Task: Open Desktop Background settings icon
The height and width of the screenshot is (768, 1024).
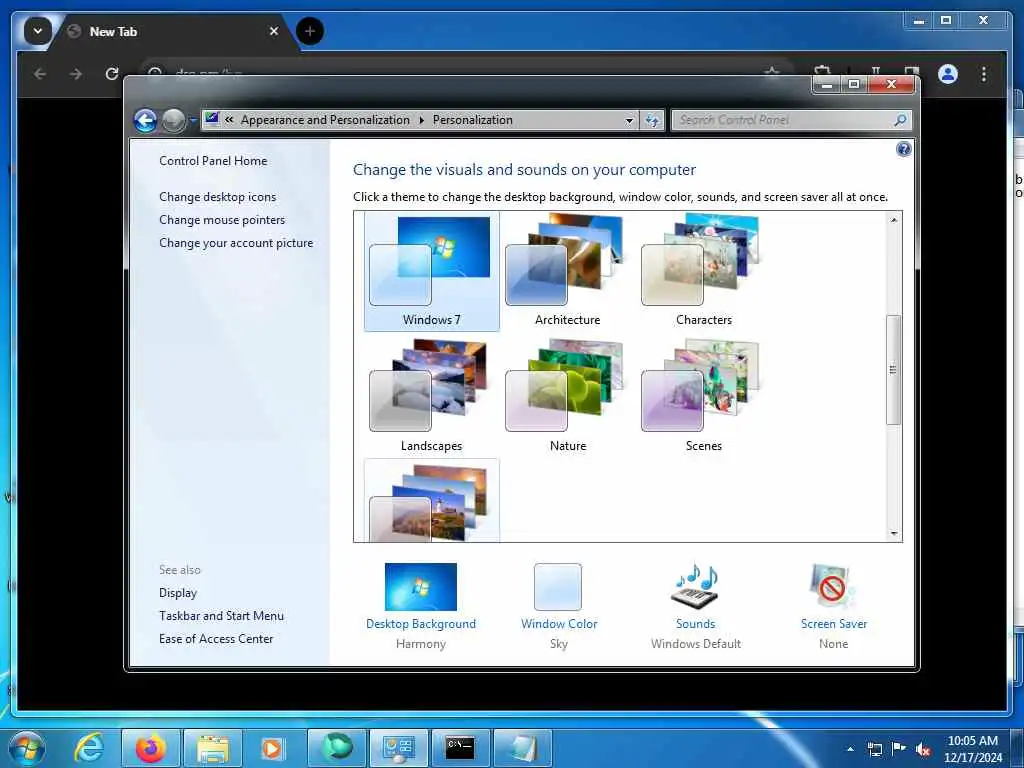Action: pyautogui.click(x=421, y=586)
